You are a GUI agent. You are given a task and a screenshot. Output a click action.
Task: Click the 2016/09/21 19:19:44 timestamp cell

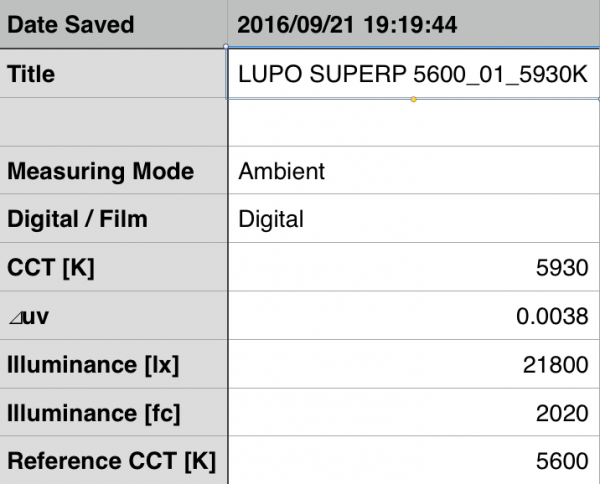coord(413,24)
